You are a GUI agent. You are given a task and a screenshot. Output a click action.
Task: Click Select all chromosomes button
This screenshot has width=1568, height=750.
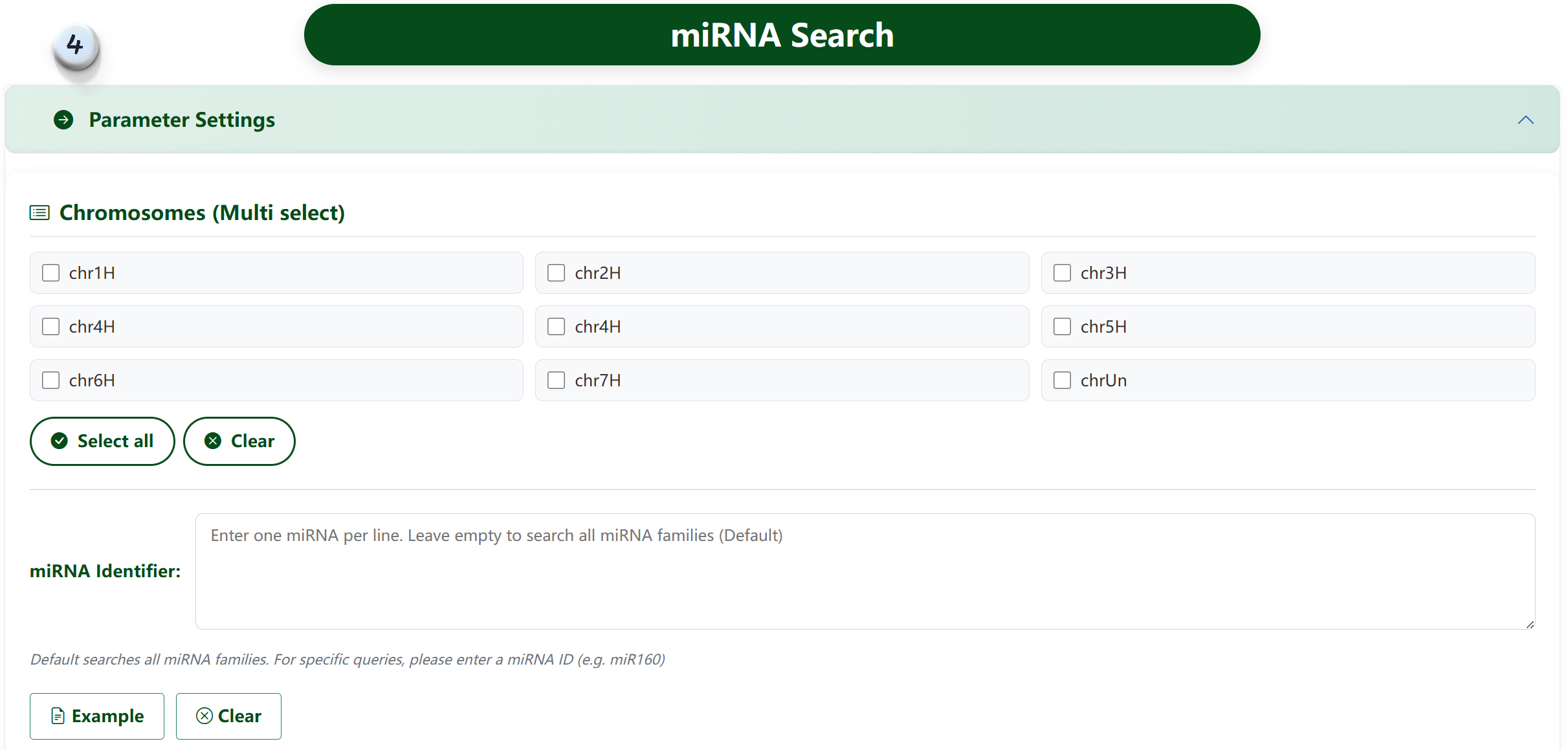click(x=102, y=441)
